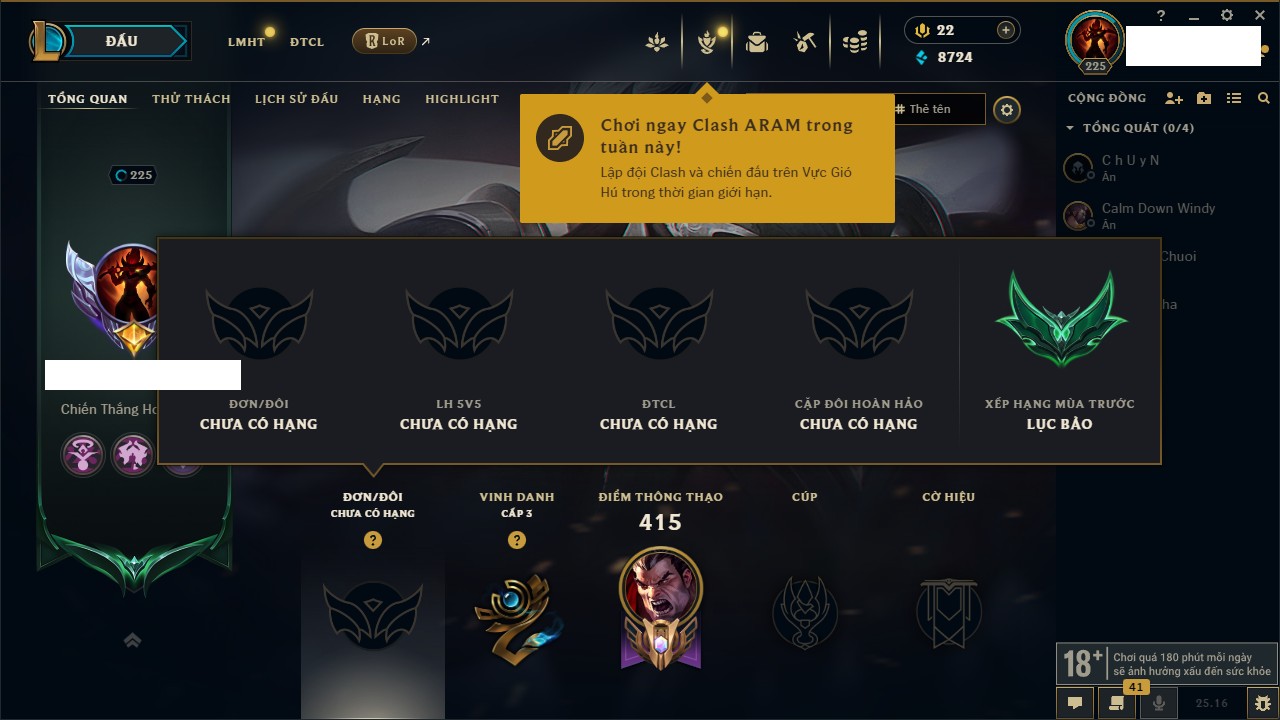
Task: Expand the profile banner chevron arrows
Action: 132,640
